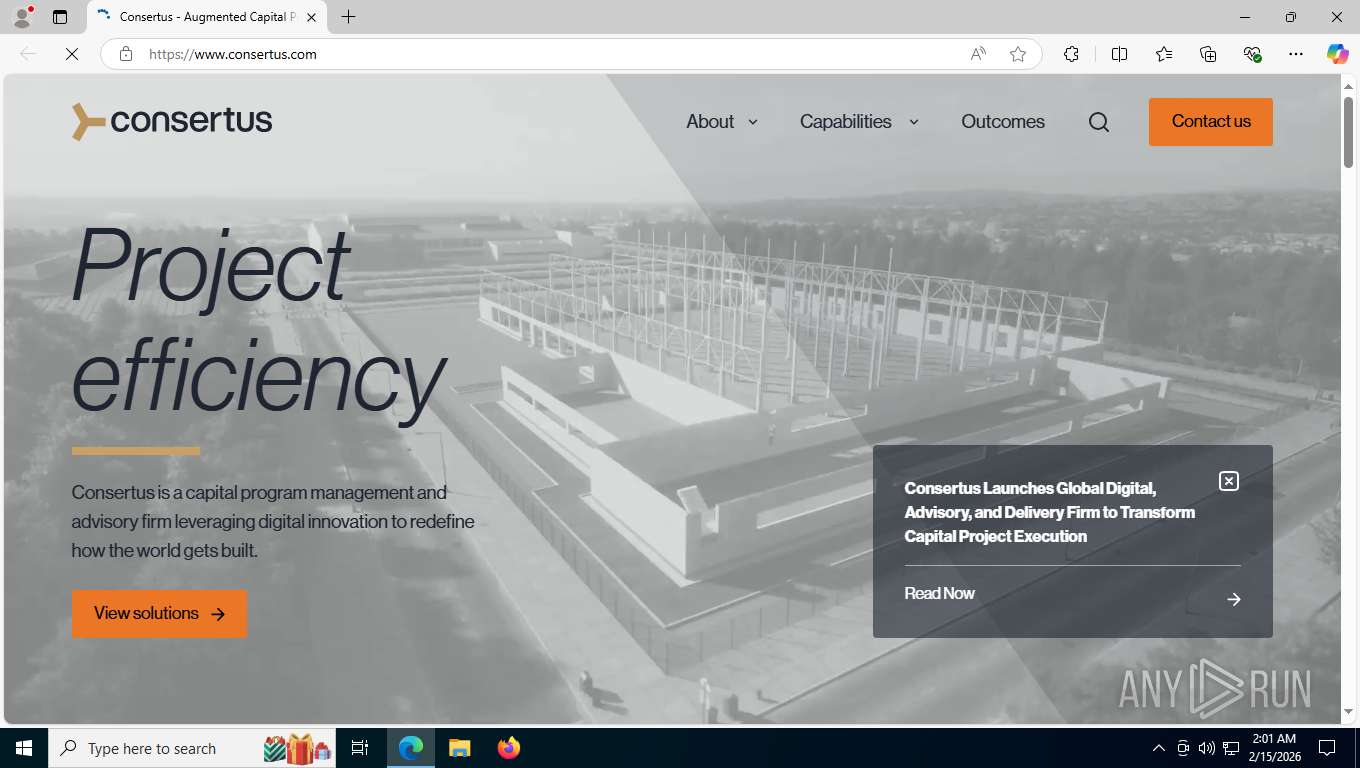Screen dimensions: 1360x768
Task: Go back to the previous page
Action: (28, 54)
